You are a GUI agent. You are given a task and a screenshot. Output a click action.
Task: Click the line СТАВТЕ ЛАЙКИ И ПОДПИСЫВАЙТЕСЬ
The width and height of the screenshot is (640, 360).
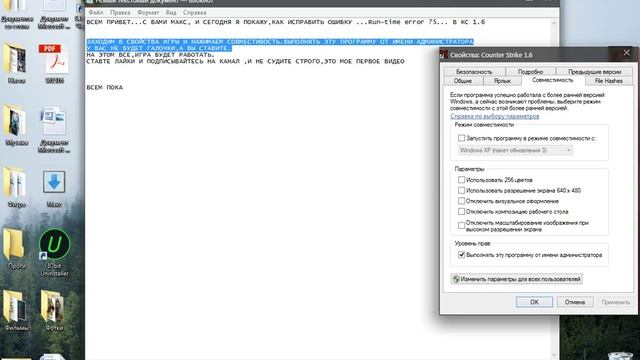point(245,61)
